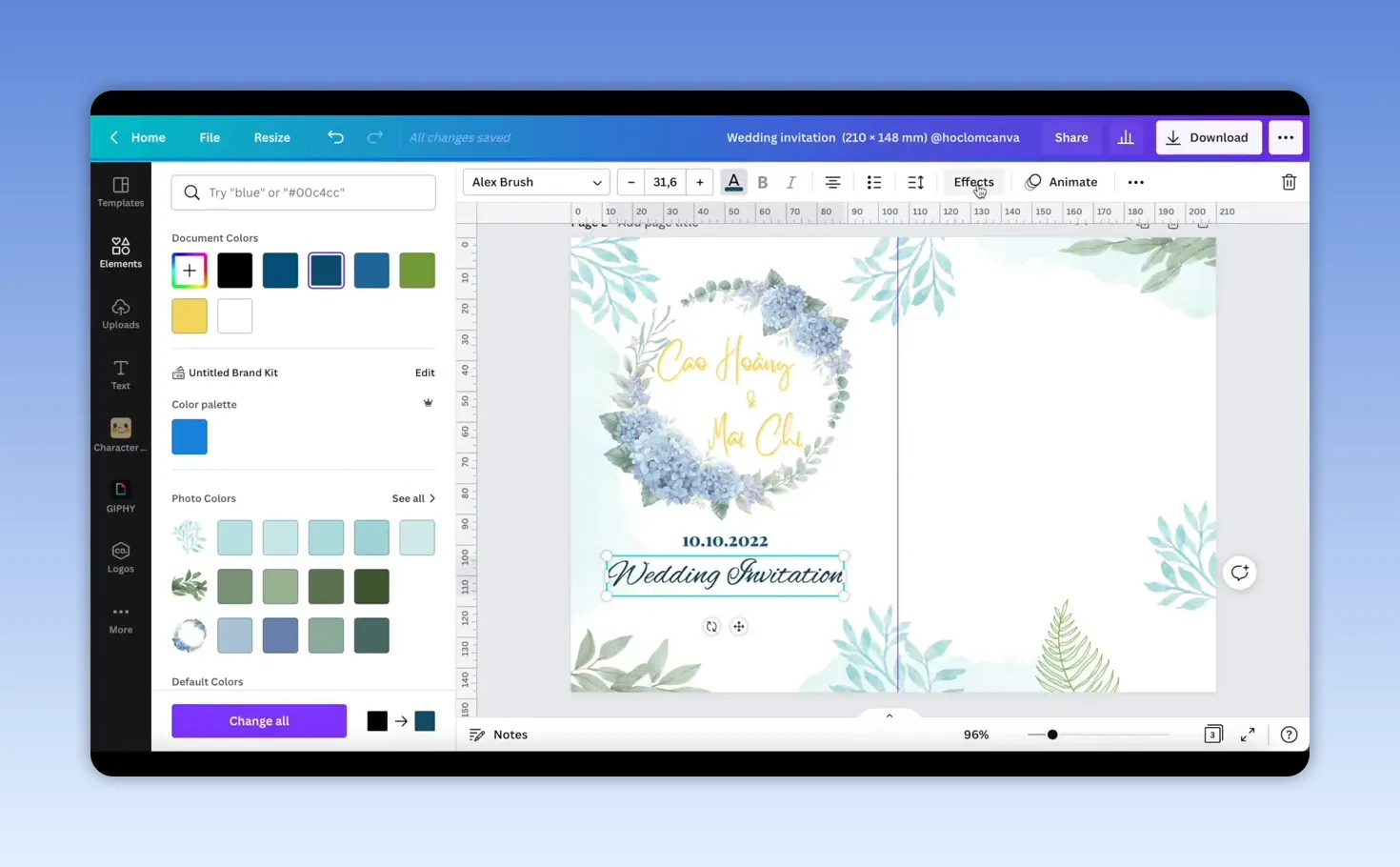Increase the font size with plus
1400x867 pixels.
[x=700, y=182]
